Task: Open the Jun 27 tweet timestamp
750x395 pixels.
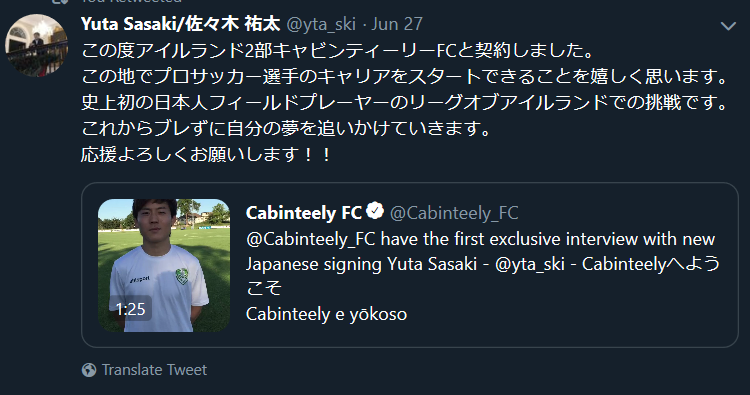Action: click(x=397, y=24)
